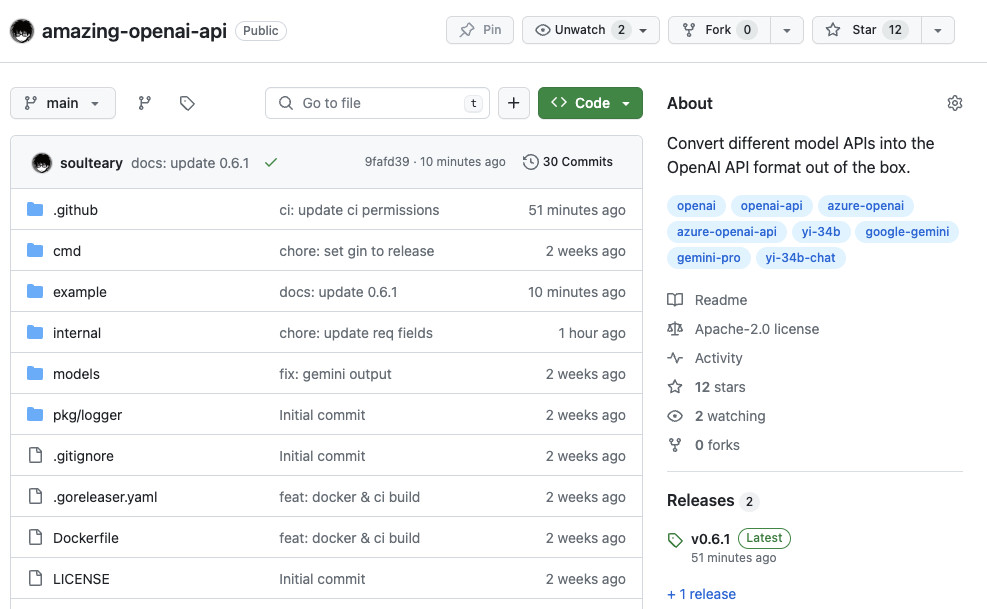987x609 pixels.
Task: Click the amazing-openai-api repository title
Action: pyautogui.click(x=134, y=31)
